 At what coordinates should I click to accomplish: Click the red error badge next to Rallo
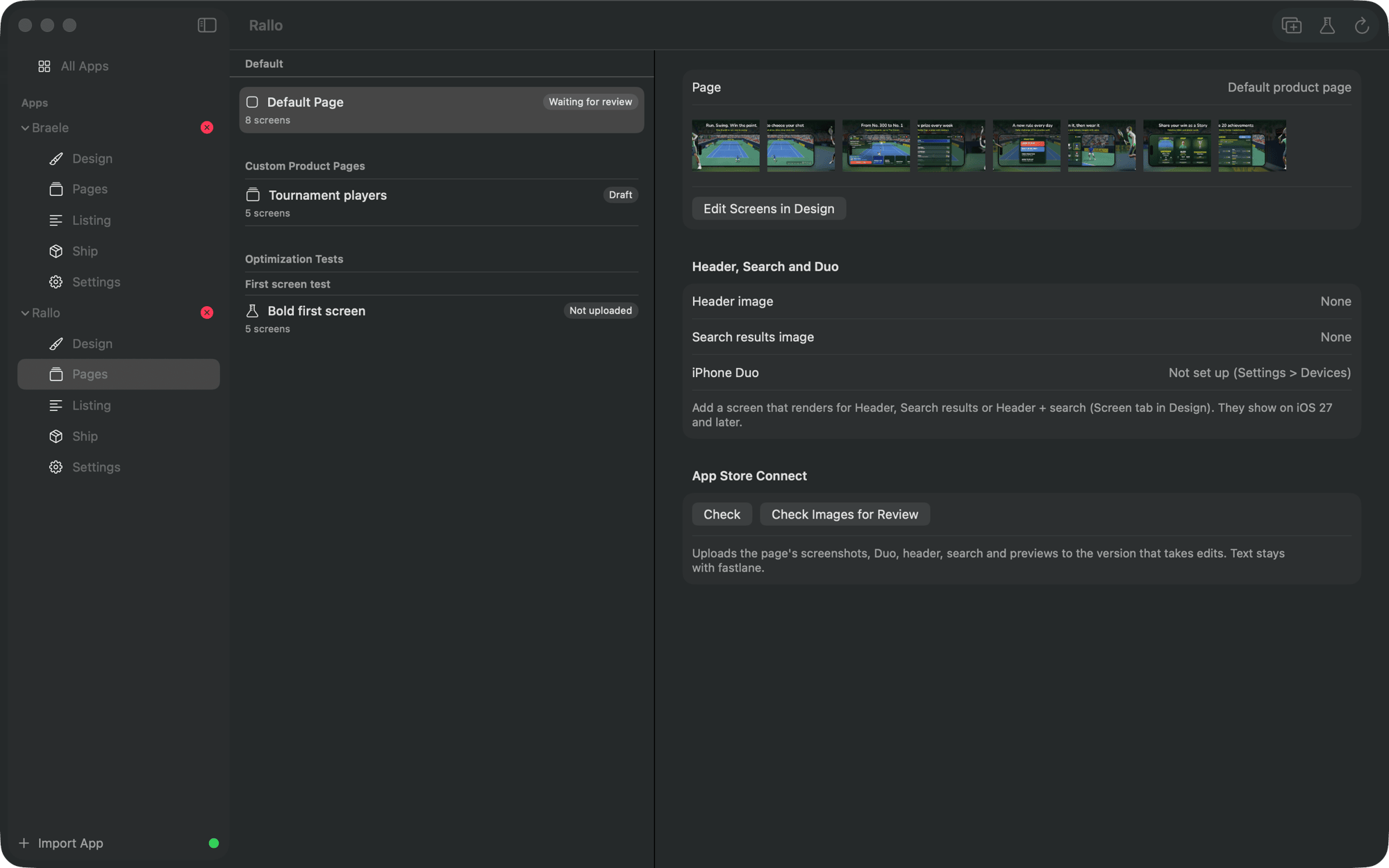pyautogui.click(x=207, y=312)
